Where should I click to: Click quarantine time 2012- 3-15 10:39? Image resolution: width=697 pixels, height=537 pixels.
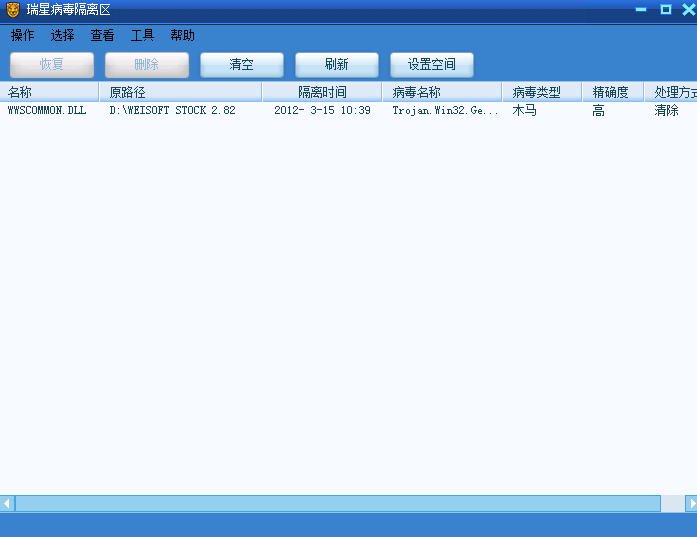click(x=322, y=110)
